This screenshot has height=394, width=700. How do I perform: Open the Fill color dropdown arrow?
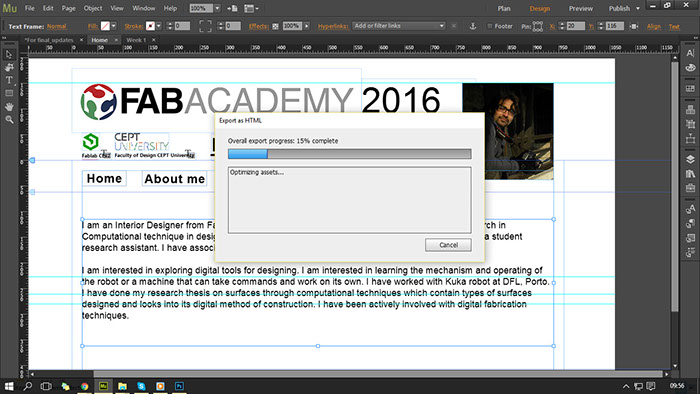[x=113, y=26]
